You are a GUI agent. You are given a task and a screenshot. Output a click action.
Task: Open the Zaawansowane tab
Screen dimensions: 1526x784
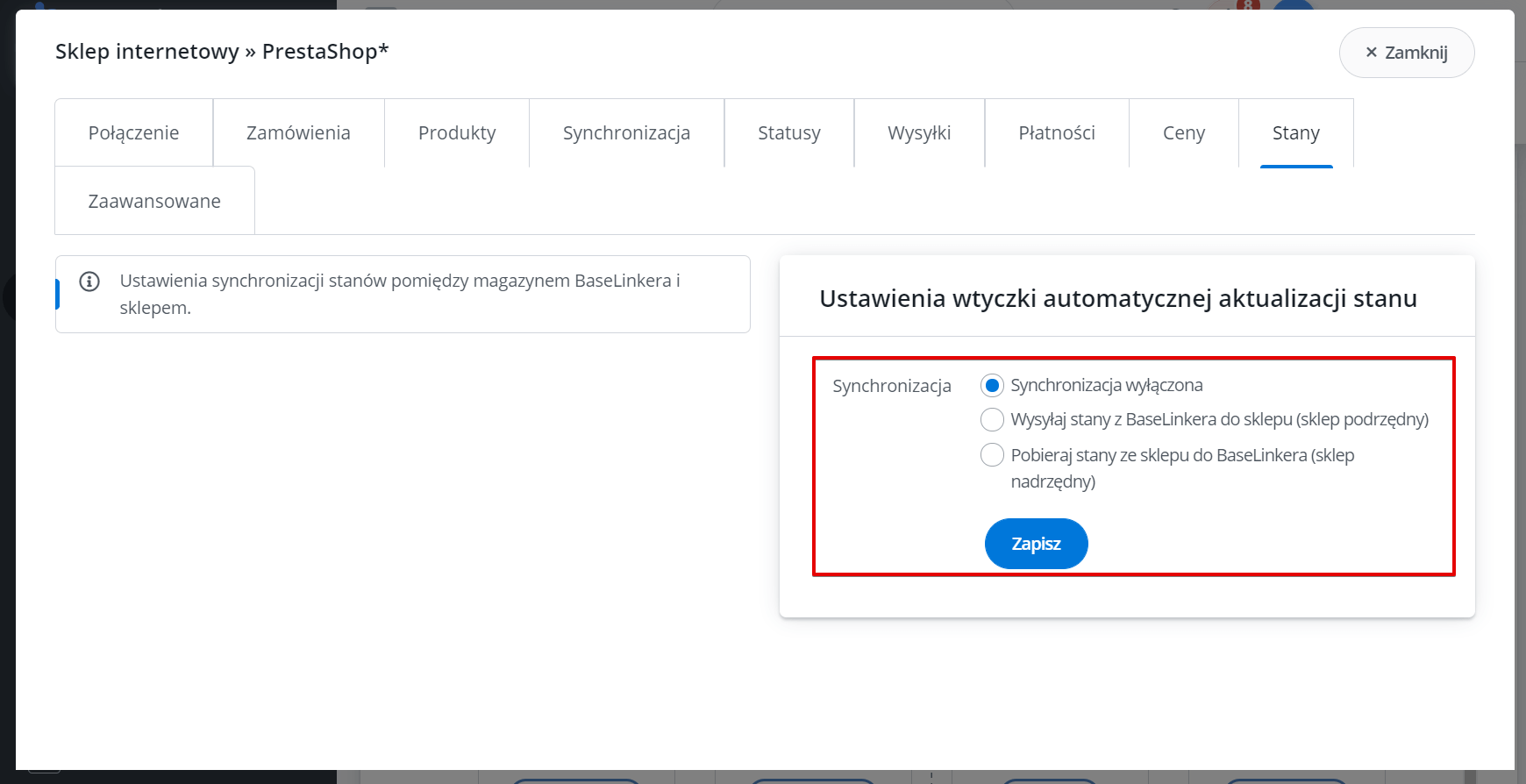point(154,201)
